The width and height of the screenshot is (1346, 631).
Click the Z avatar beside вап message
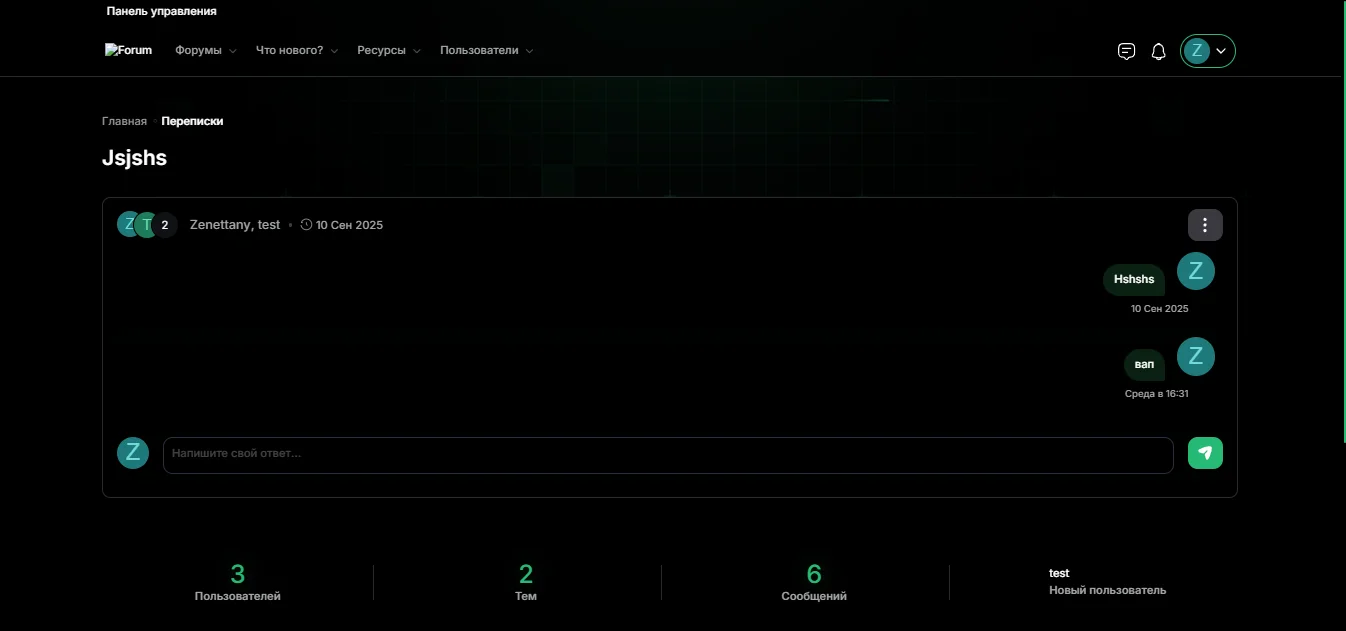[1195, 356]
